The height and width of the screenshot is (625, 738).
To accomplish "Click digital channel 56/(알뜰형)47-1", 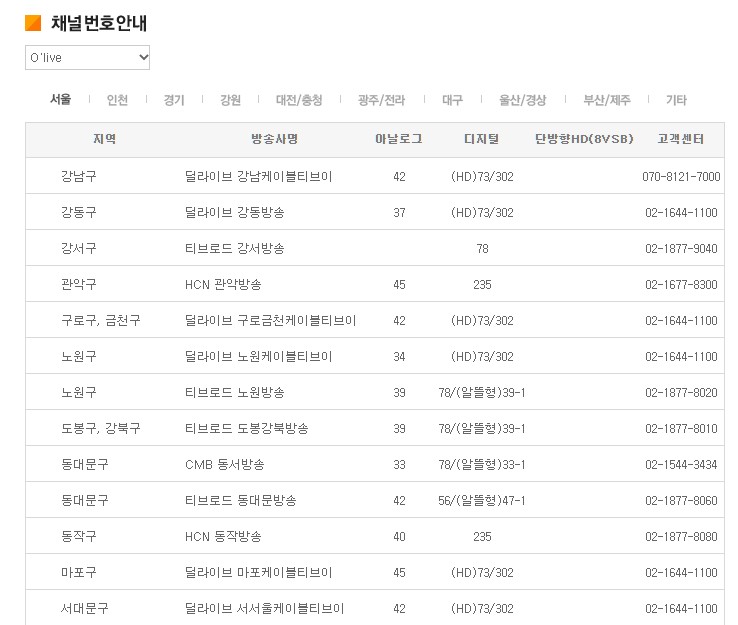I will tap(482, 500).
